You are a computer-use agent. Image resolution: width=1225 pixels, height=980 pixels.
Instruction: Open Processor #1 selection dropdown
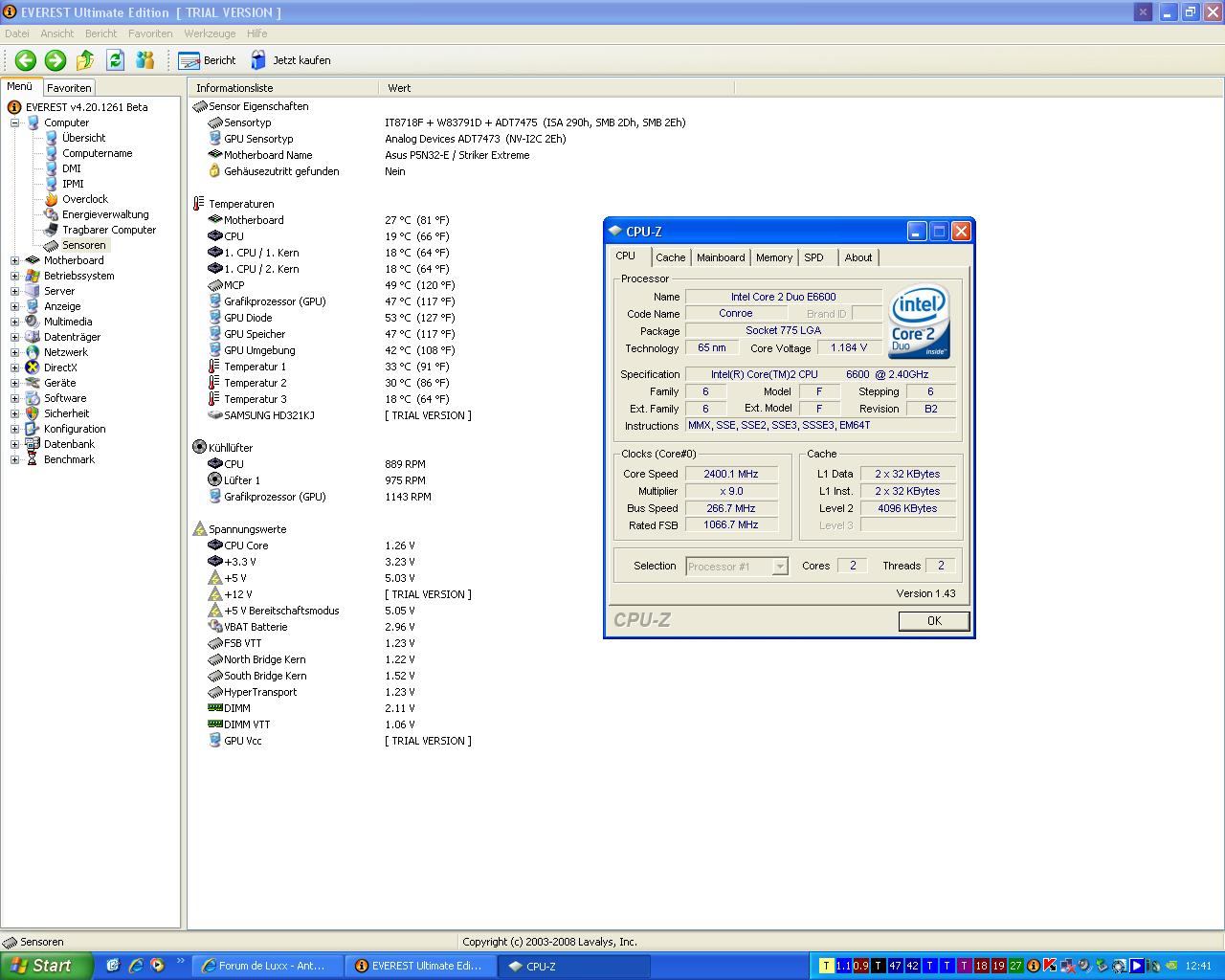[780, 567]
